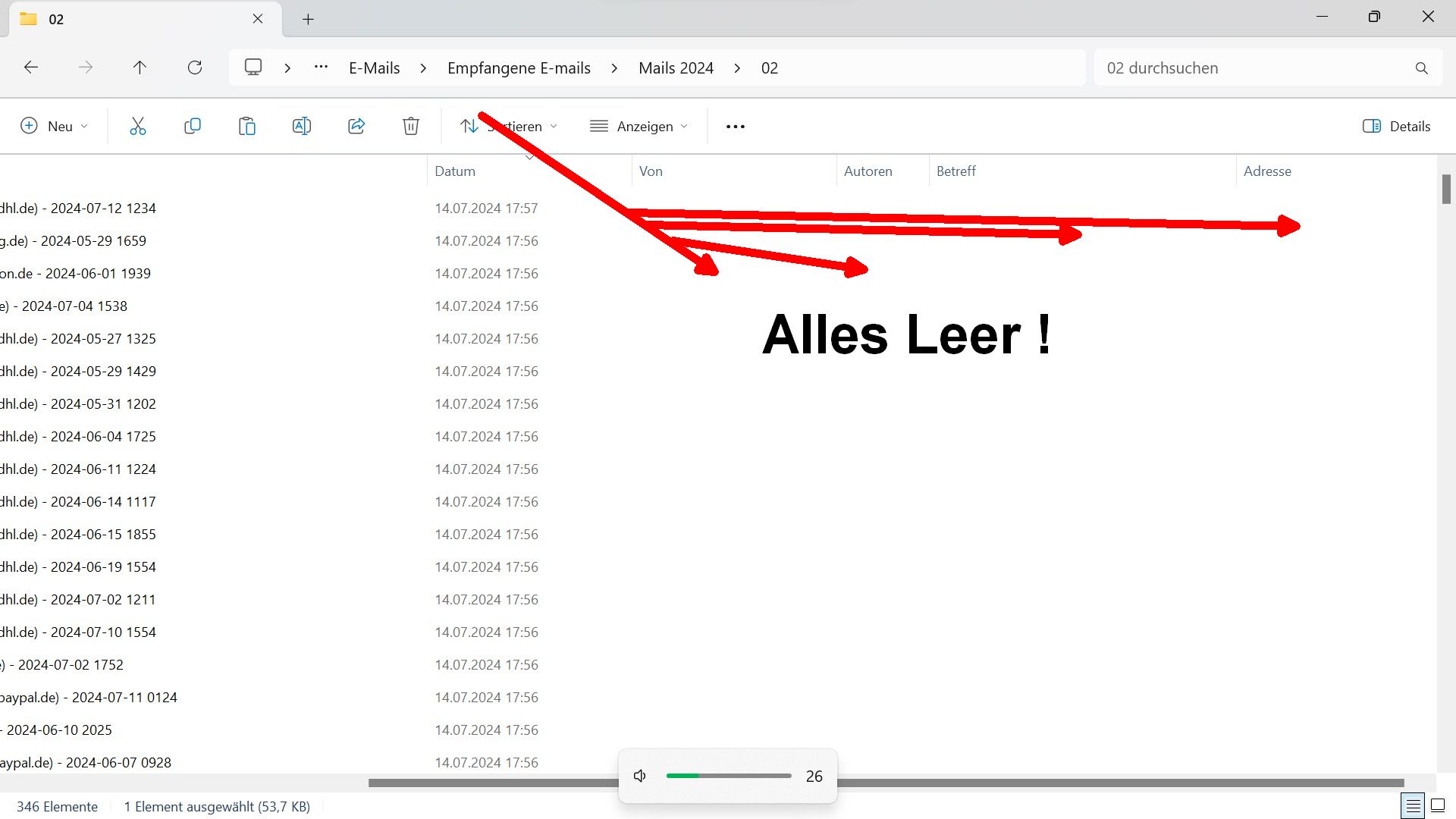The width and height of the screenshot is (1456, 819).
Task: Navigate to Empfangene E-mails breadcrumb
Action: pos(519,68)
